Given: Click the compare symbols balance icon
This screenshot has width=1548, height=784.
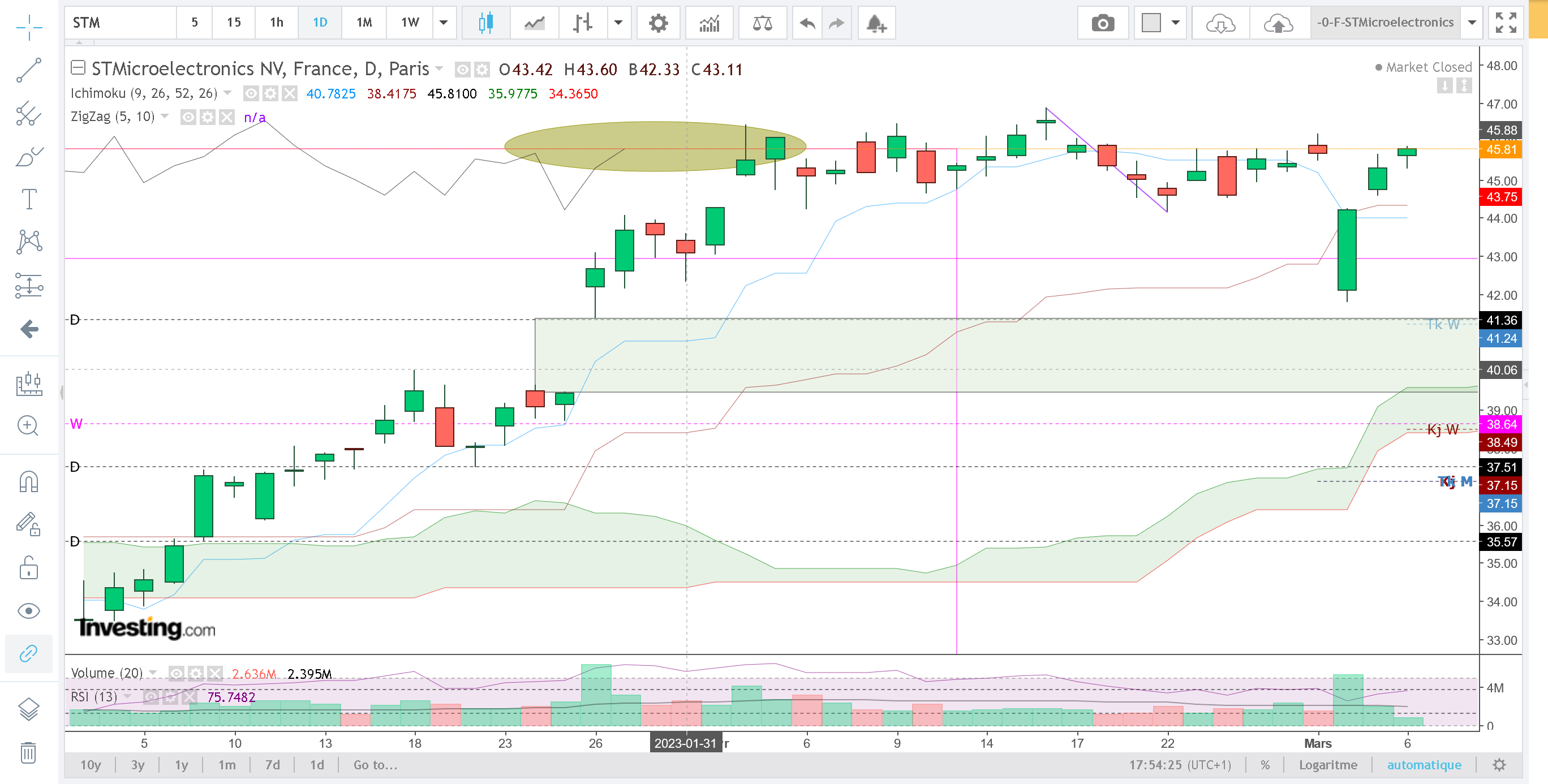Looking at the screenshot, I should coord(762,23).
